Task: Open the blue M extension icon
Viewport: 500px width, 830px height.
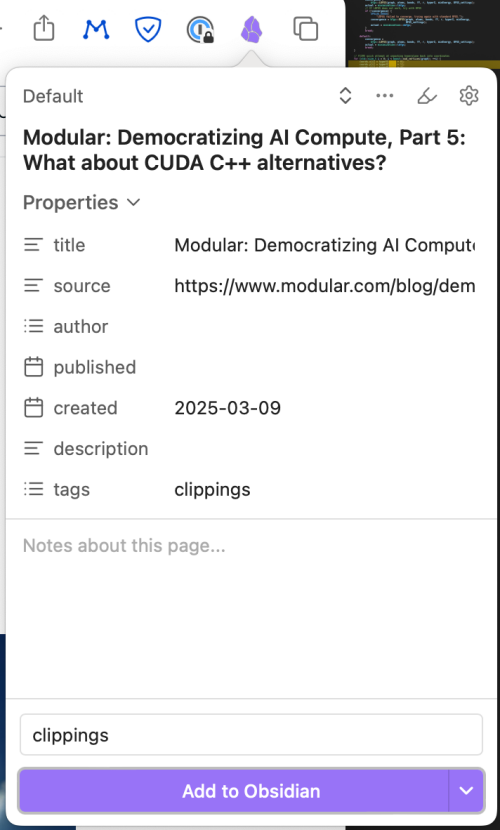Action: point(96,29)
